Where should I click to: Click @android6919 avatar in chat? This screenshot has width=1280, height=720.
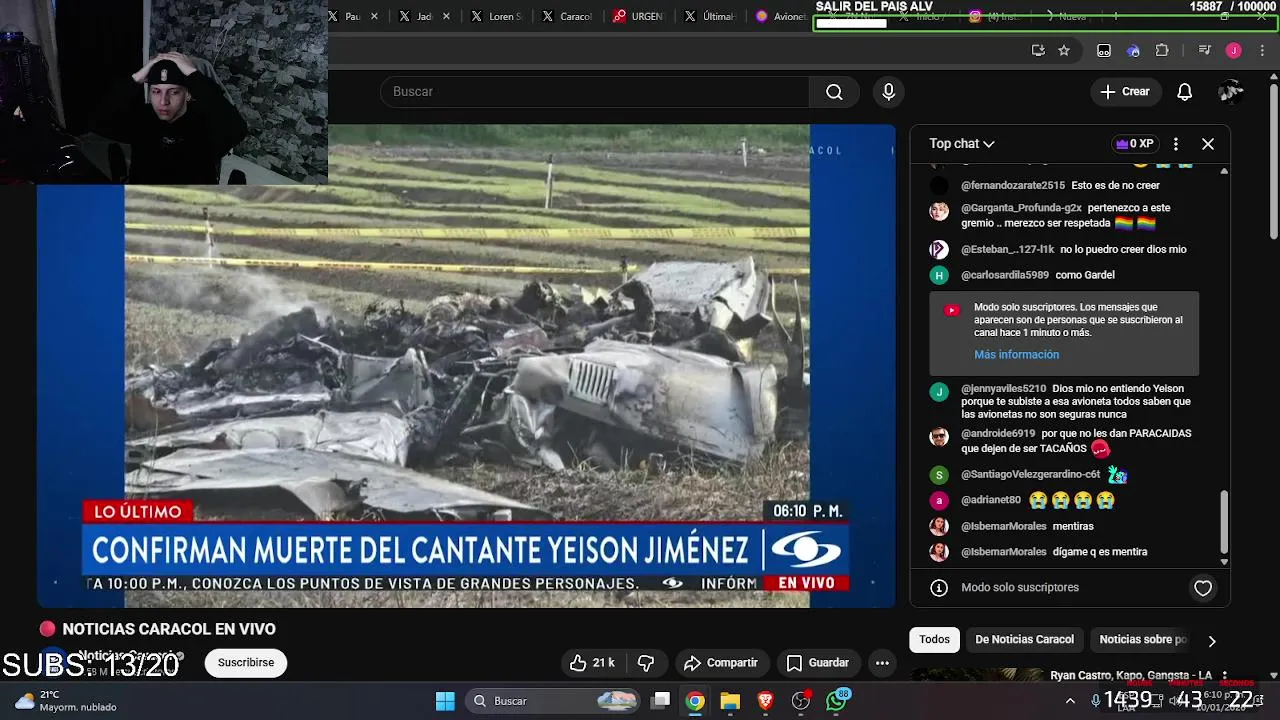pos(939,437)
